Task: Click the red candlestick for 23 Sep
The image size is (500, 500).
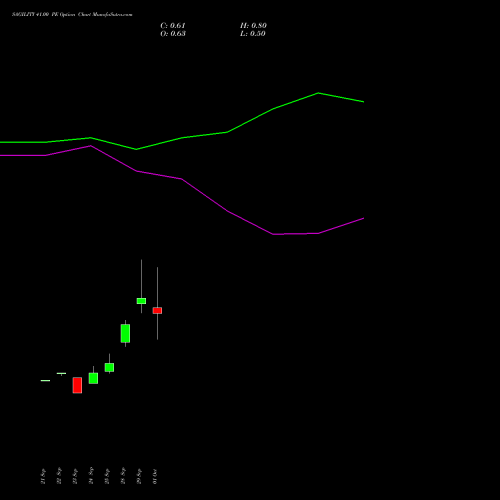Action: click(77, 385)
